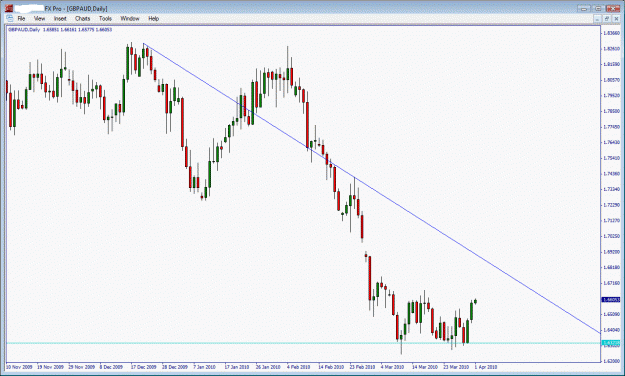Click the FX Pro application icon in title bar
The height and width of the screenshot is (376, 625).
[9, 8]
